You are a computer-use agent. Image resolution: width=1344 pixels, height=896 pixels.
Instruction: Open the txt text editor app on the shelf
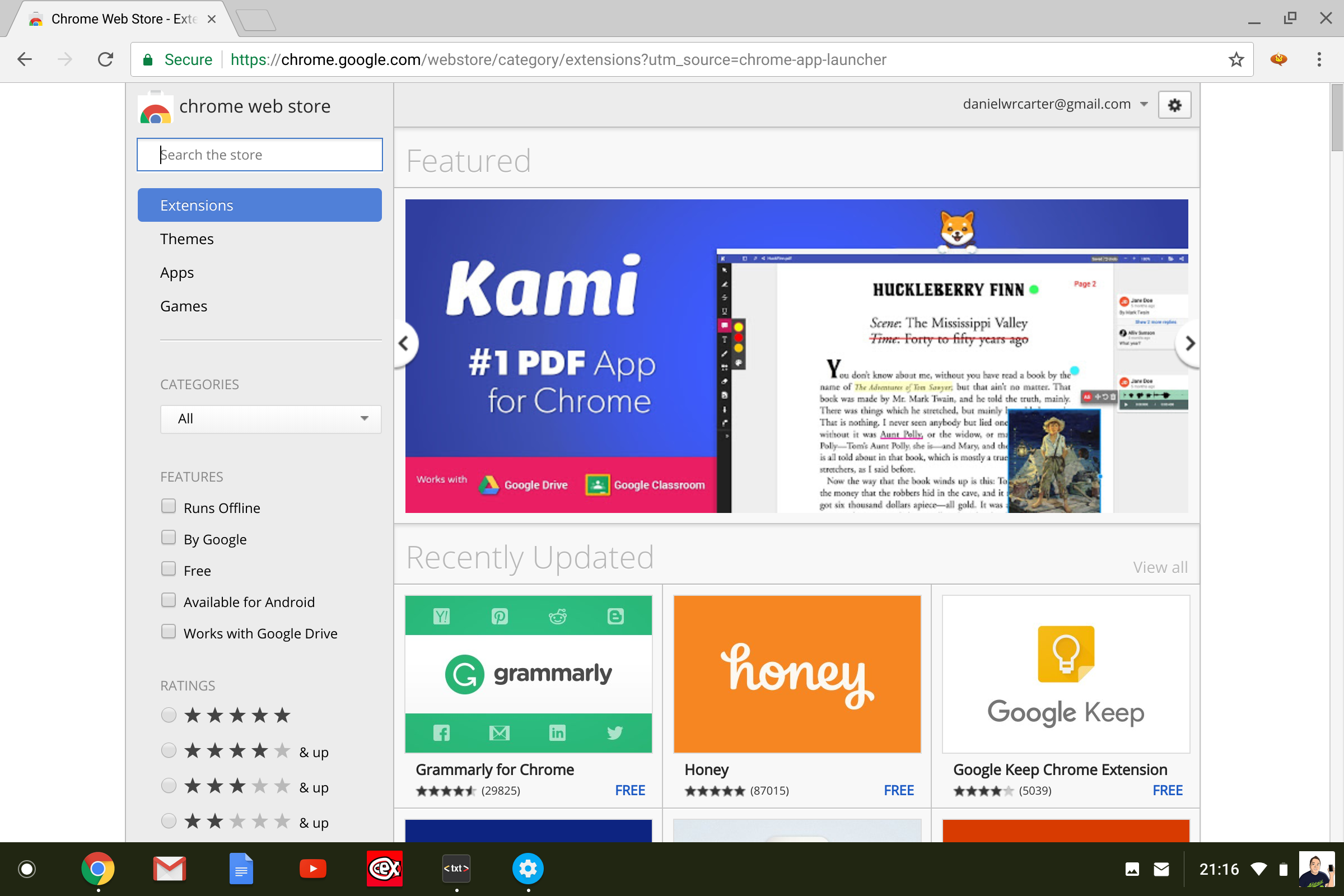(456, 869)
